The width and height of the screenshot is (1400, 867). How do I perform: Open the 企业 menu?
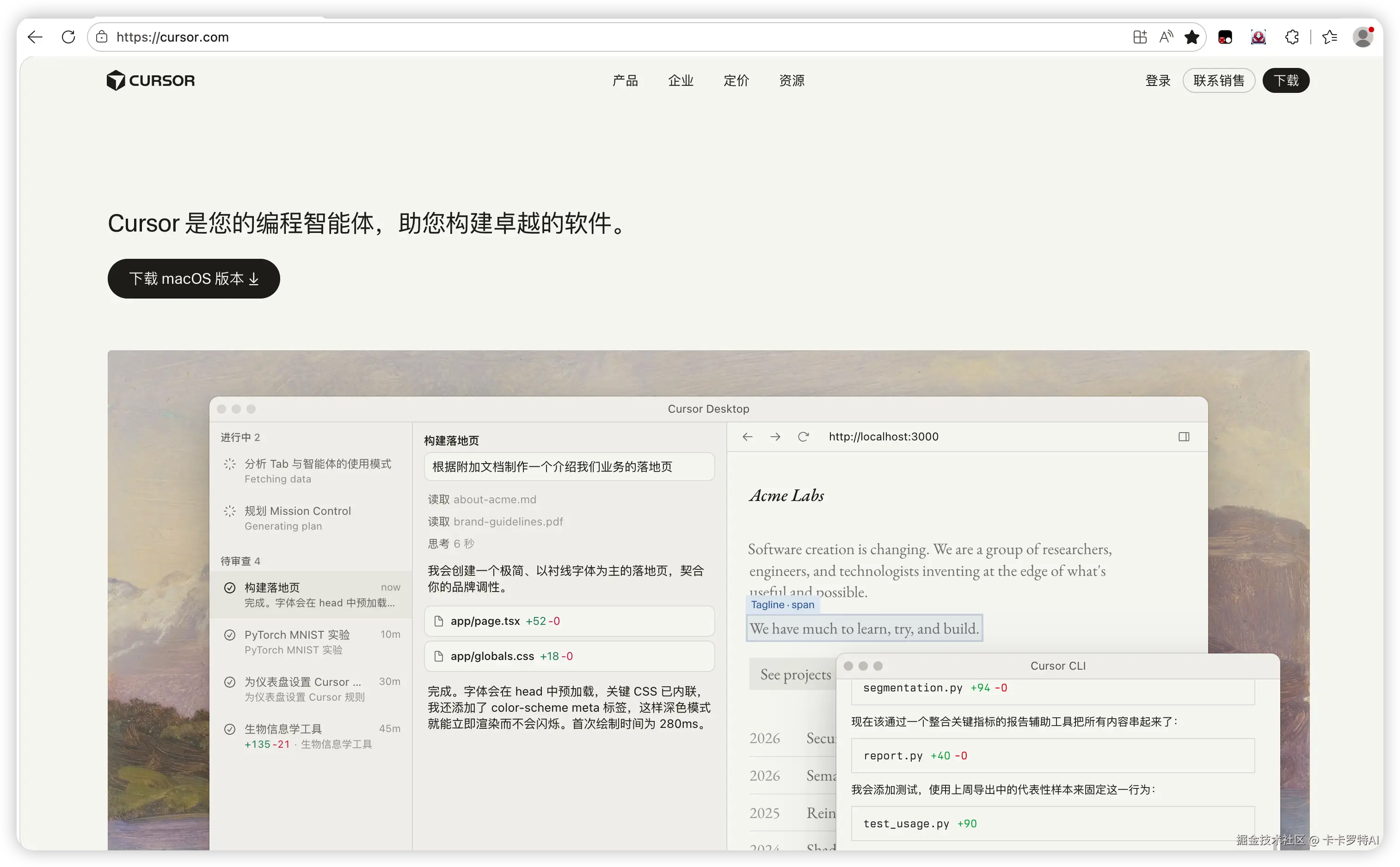coord(681,80)
